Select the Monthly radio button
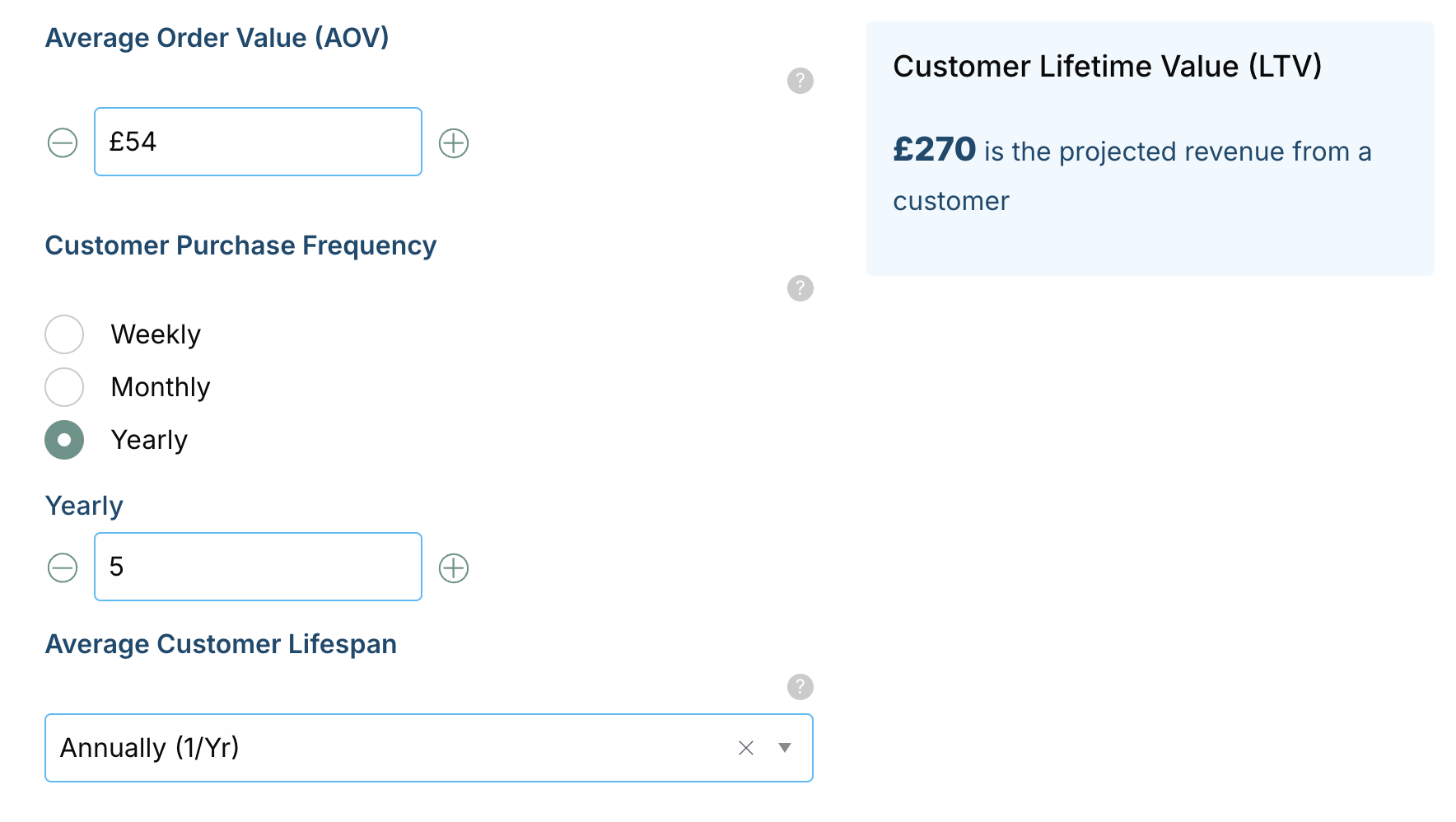This screenshot has width=1456, height=822. (64, 387)
